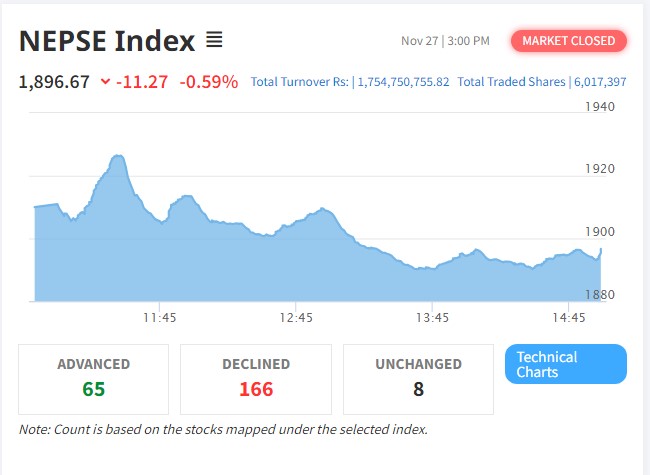Click the 14:45 time axis label
650x475 pixels.
[x=569, y=318]
